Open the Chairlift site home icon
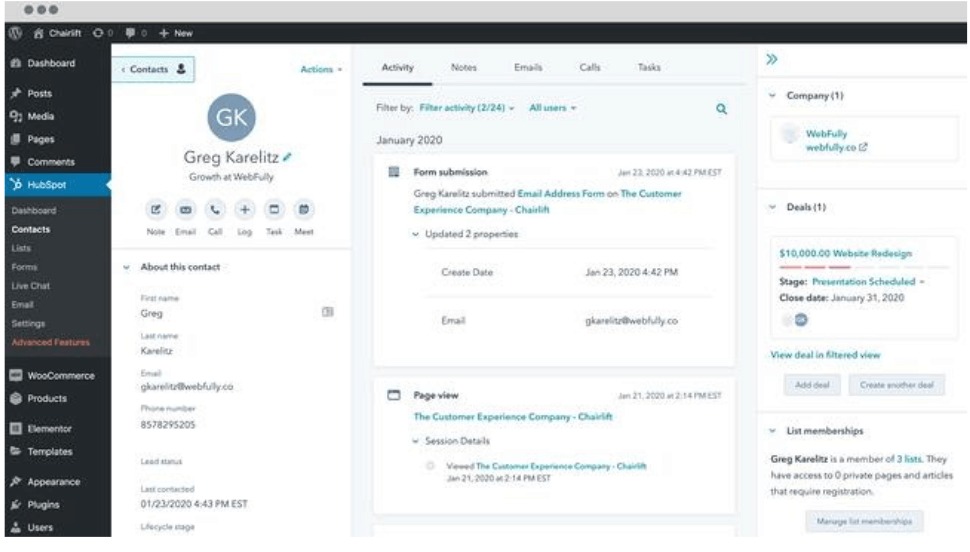 pos(38,33)
